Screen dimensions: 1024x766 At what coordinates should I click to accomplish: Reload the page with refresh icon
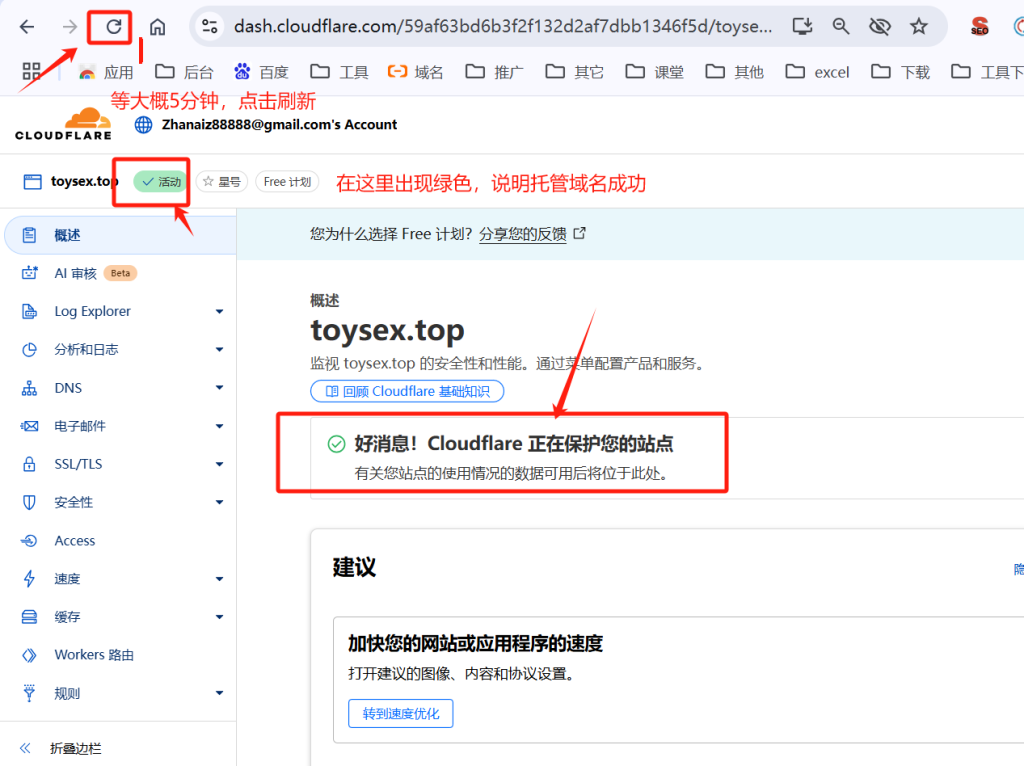point(114,27)
